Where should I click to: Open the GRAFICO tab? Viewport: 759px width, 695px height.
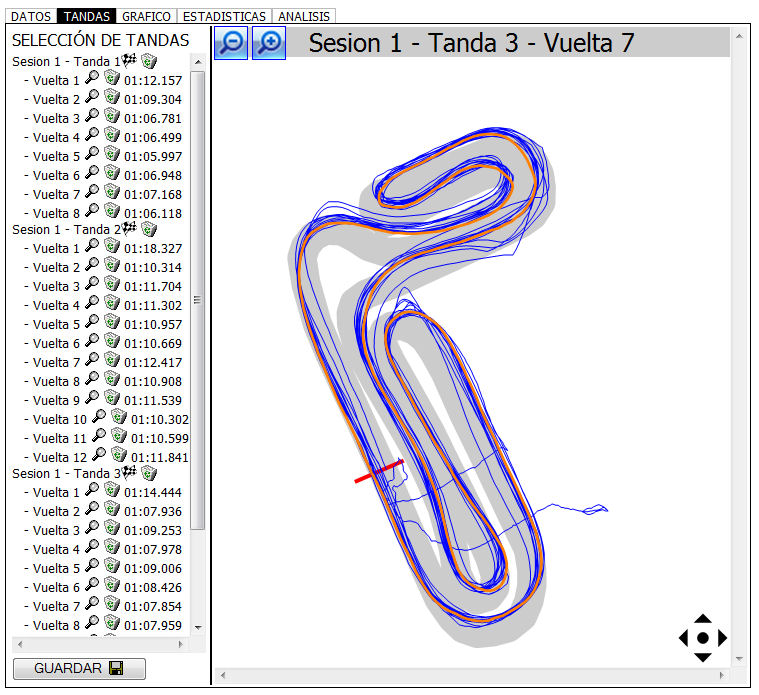[x=146, y=16]
